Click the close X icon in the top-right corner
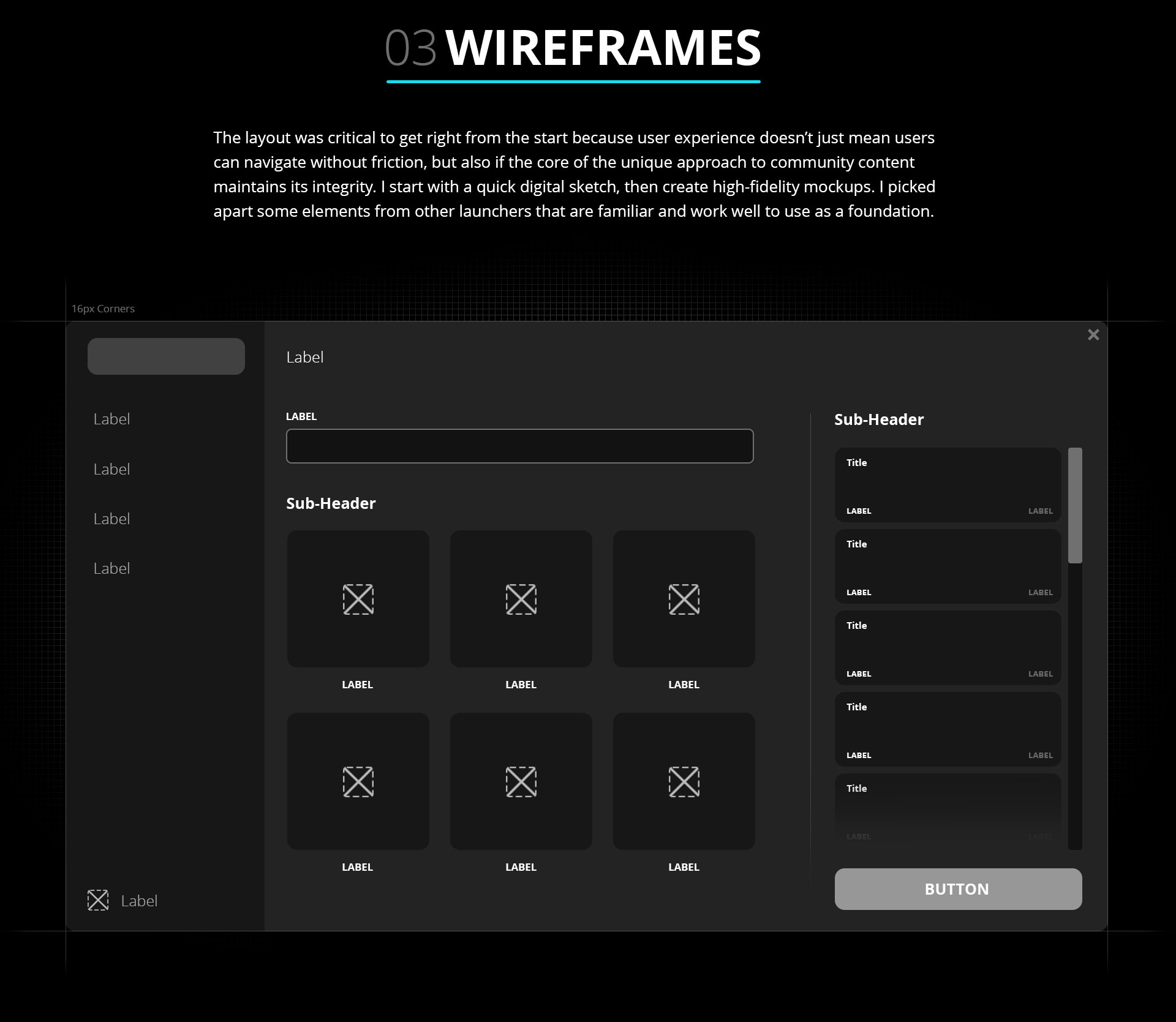Viewport: 1176px width, 1022px height. click(x=1093, y=335)
